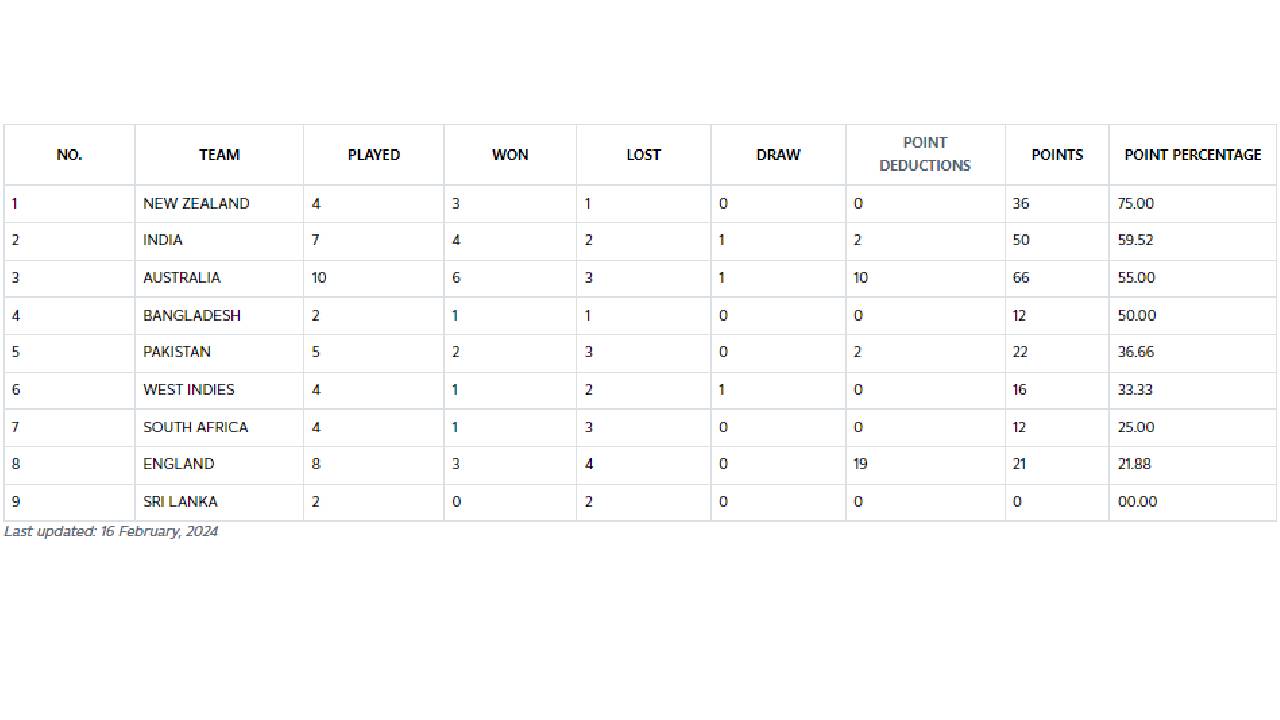Select the AUSTRALIA team cell
This screenshot has height=720, width=1280.
click(x=182, y=277)
